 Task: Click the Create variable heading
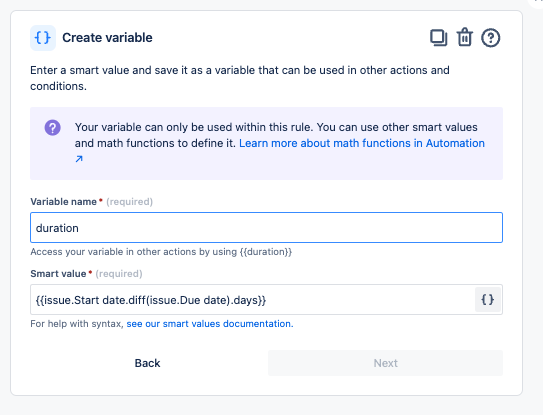pyautogui.click(x=107, y=38)
